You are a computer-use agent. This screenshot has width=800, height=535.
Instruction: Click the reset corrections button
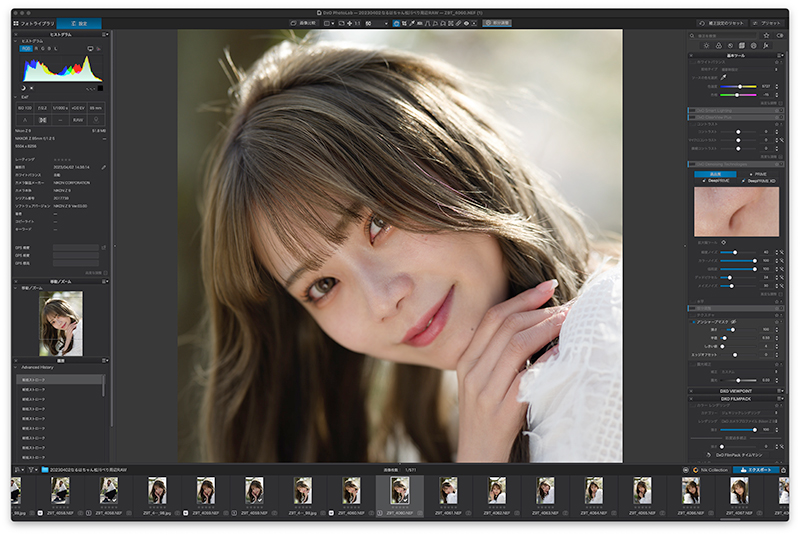tap(722, 23)
